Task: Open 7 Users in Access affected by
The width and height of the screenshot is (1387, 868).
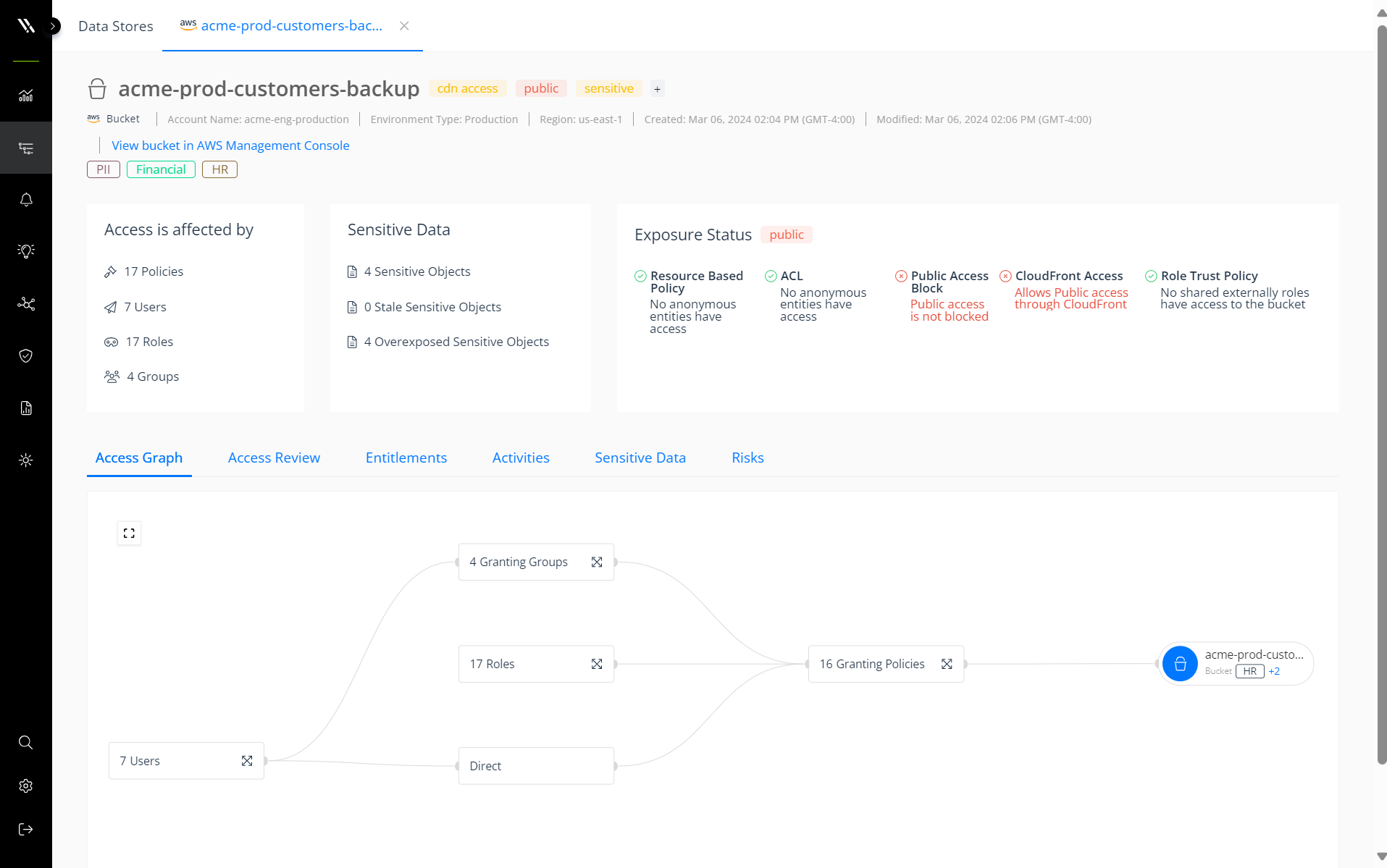Action: (135, 307)
